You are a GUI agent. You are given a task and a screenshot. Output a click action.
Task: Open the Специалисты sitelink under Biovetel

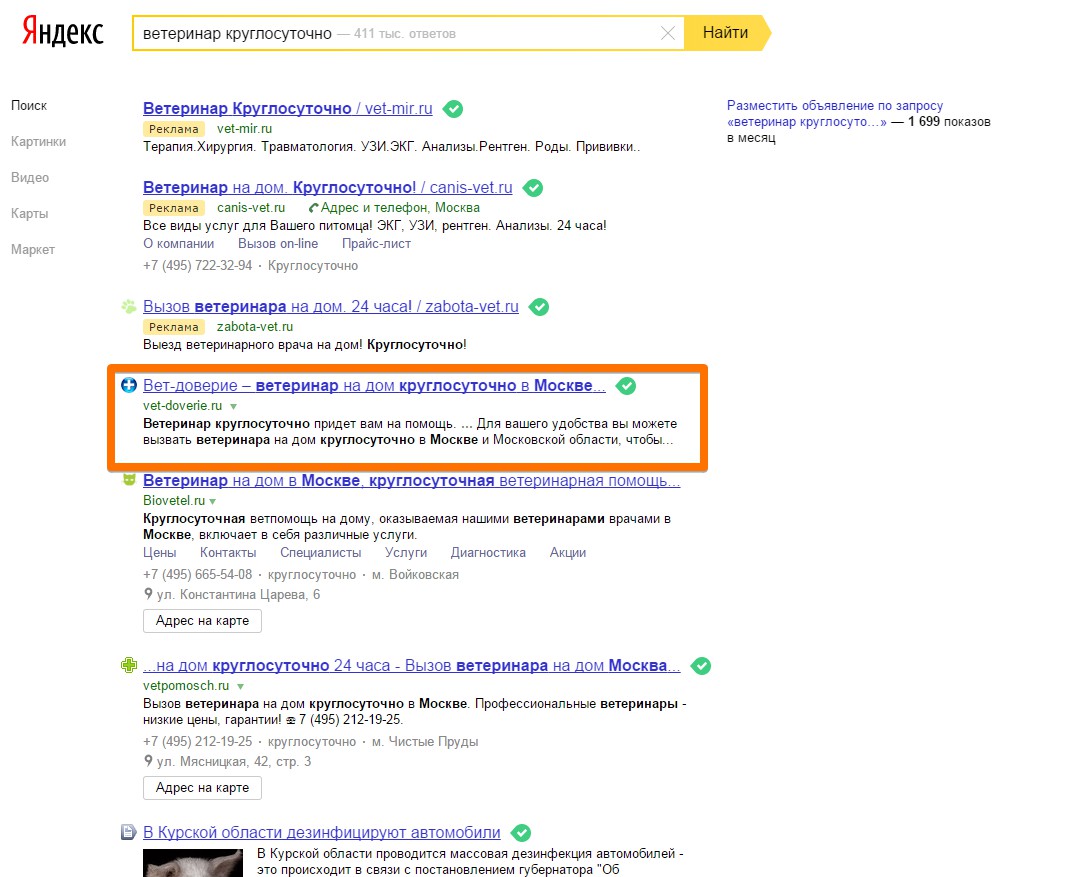320,552
